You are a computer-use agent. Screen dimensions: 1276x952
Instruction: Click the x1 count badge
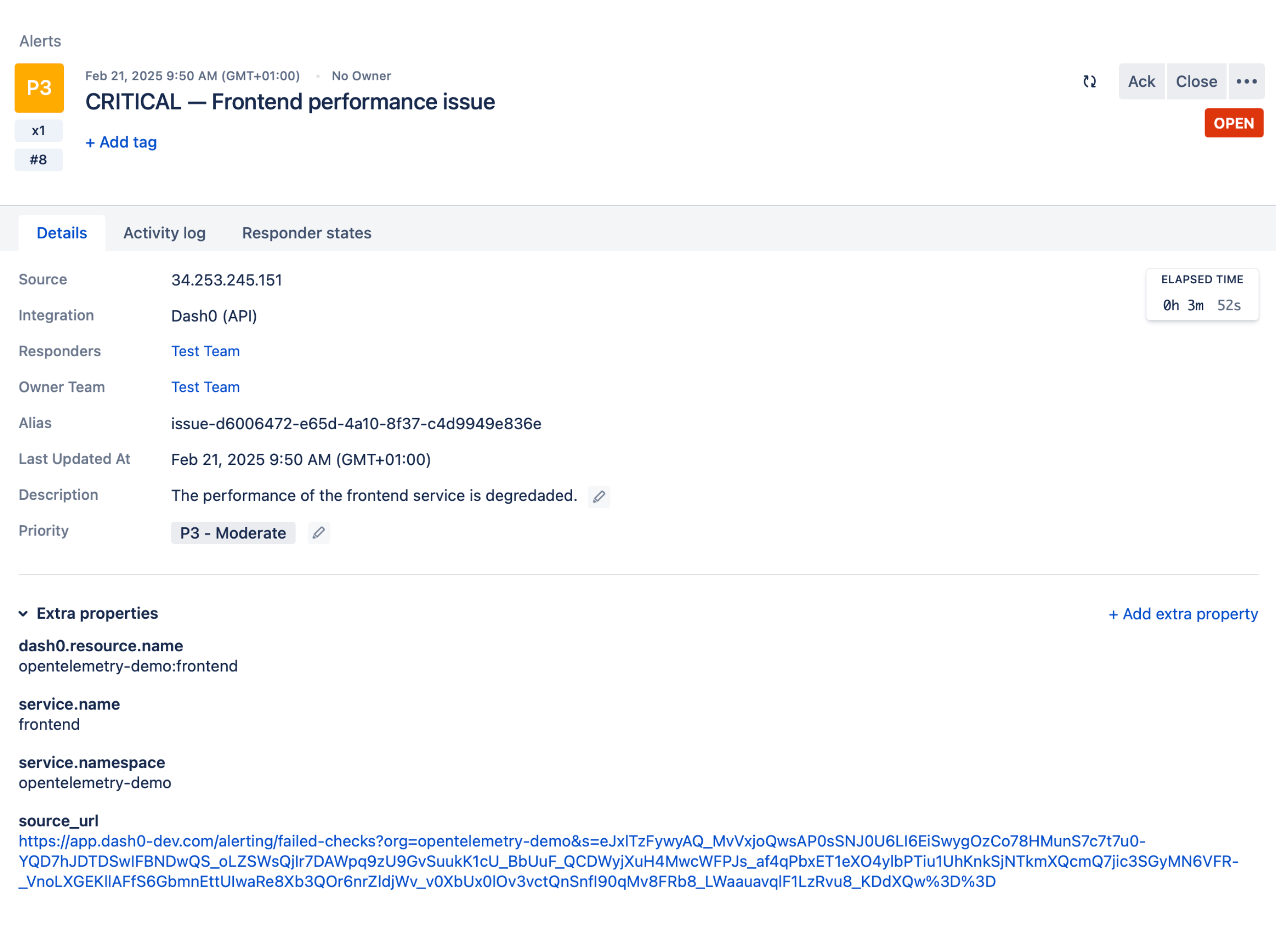pos(39,131)
